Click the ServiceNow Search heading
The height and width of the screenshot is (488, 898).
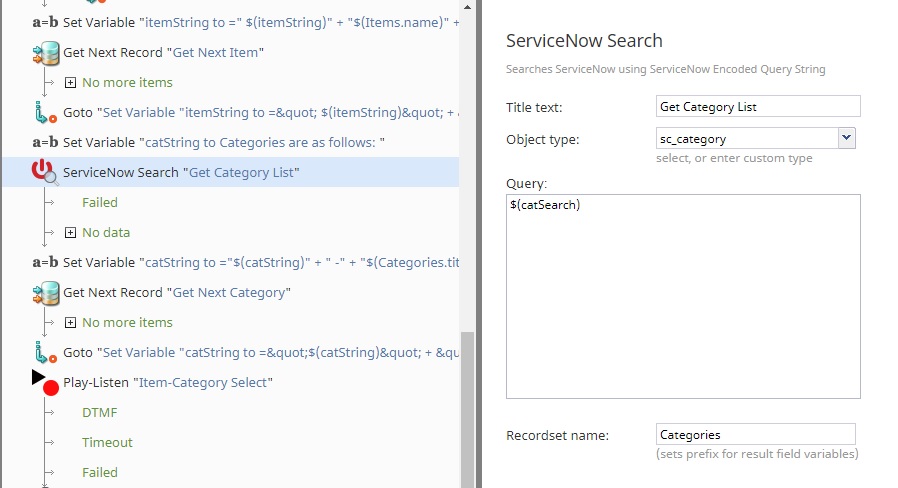point(584,41)
